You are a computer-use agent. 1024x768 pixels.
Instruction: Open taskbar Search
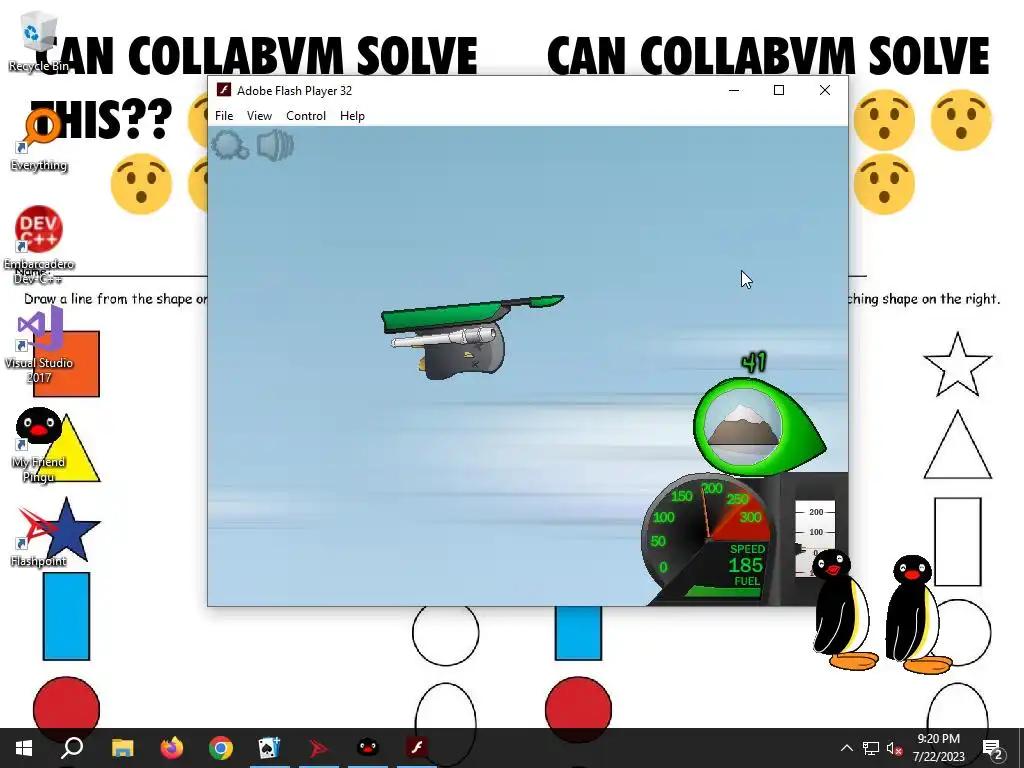[72, 748]
